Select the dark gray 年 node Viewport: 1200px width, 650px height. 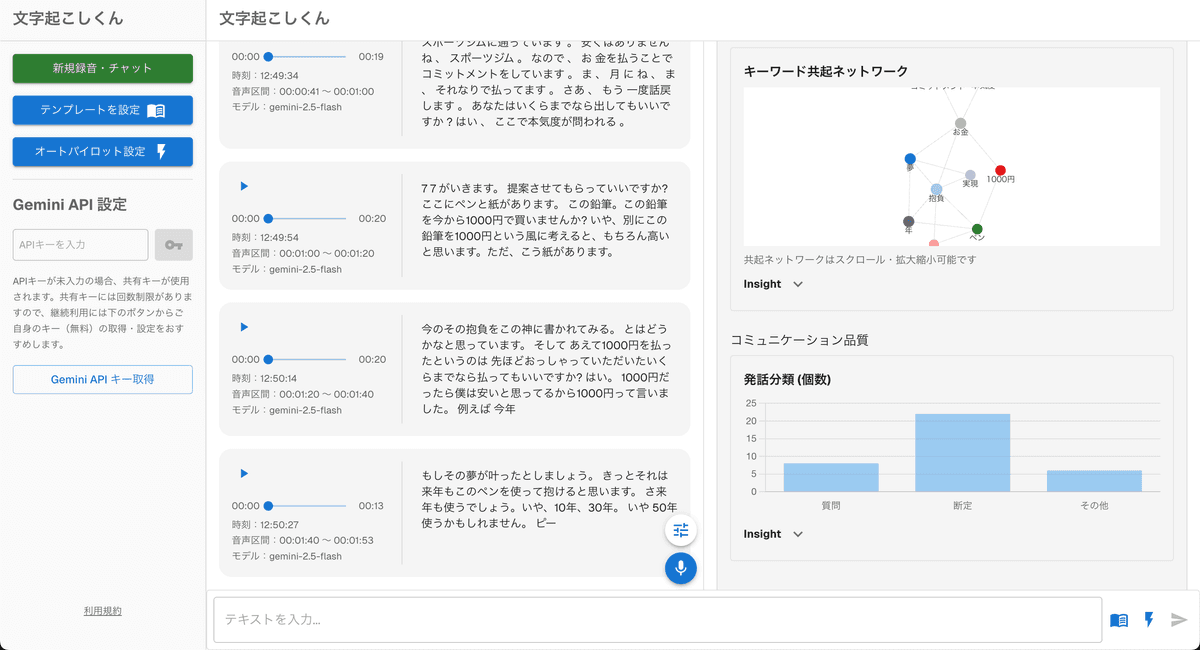908,221
